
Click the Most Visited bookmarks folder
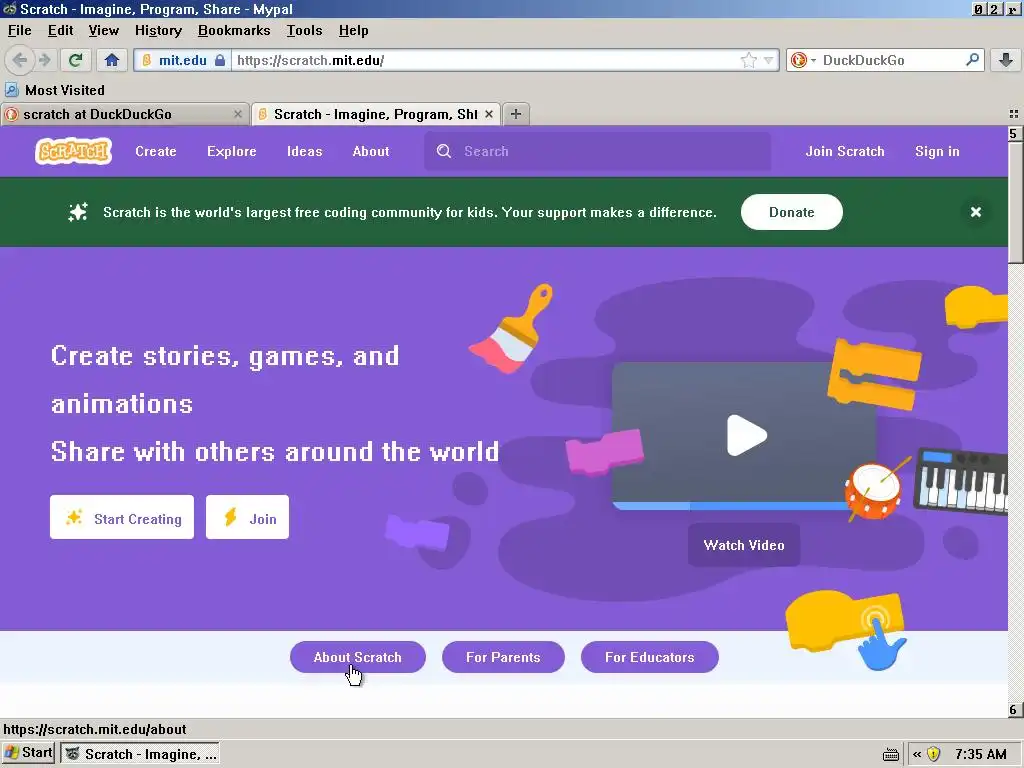(x=55, y=90)
